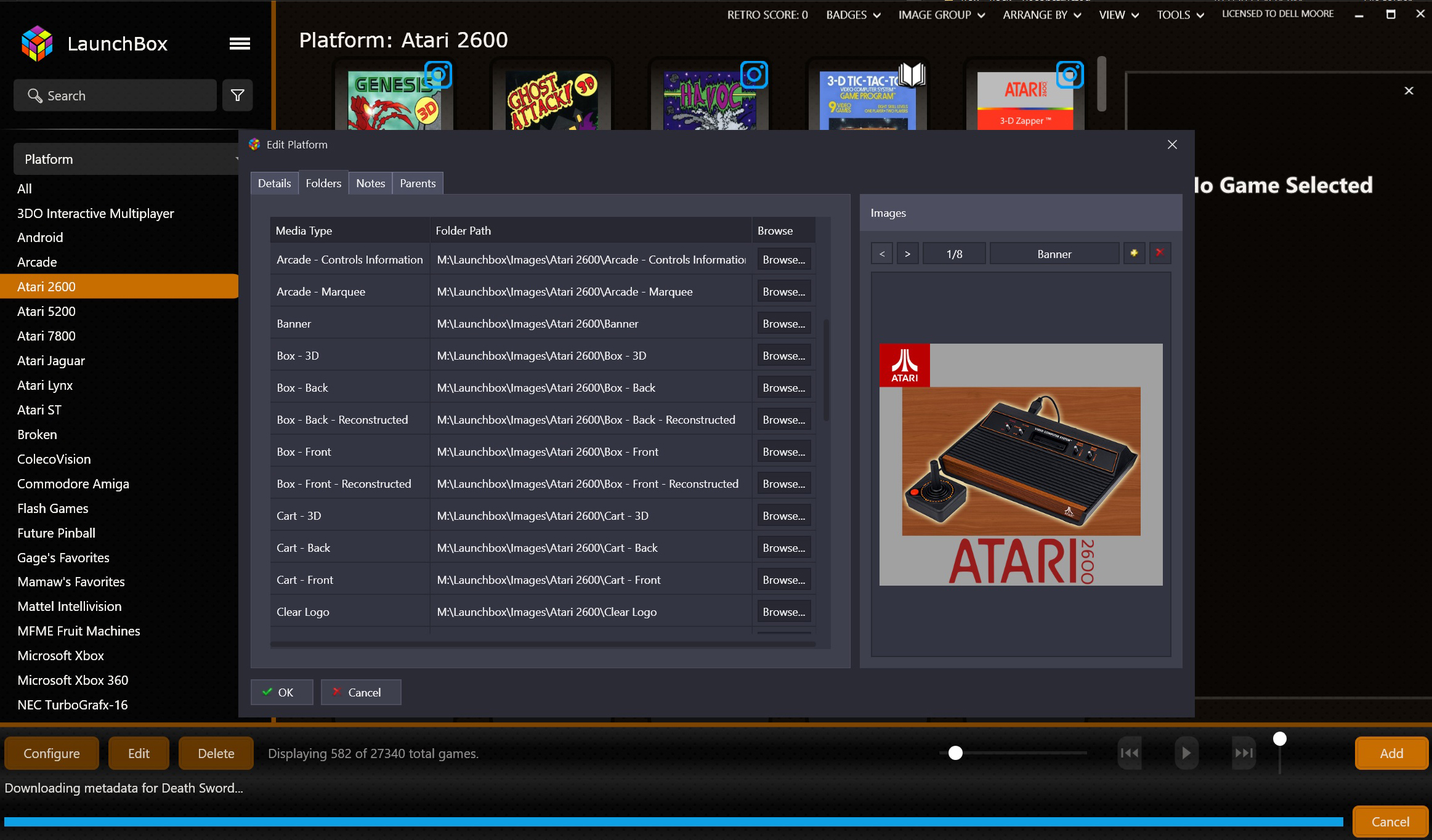1432x840 pixels.
Task: Expand the TOOLS menu
Action: click(x=1180, y=15)
